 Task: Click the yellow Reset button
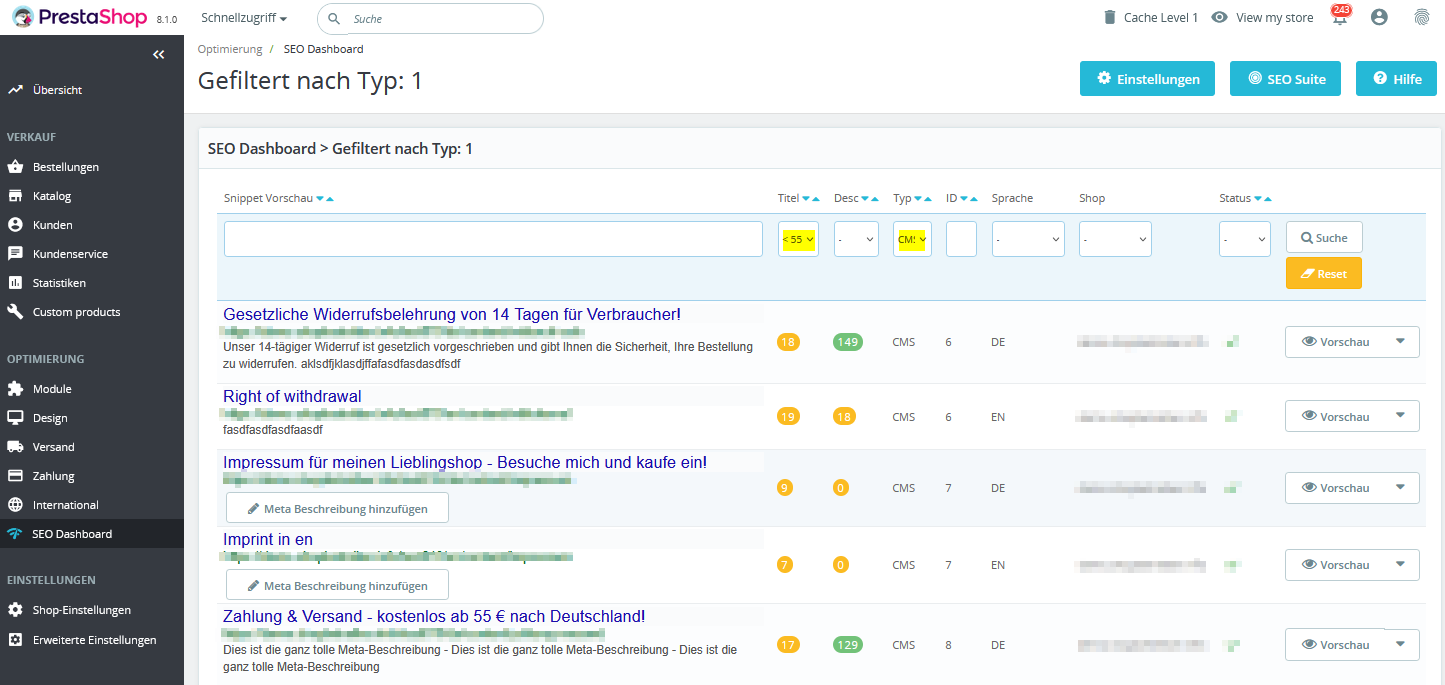1324,274
